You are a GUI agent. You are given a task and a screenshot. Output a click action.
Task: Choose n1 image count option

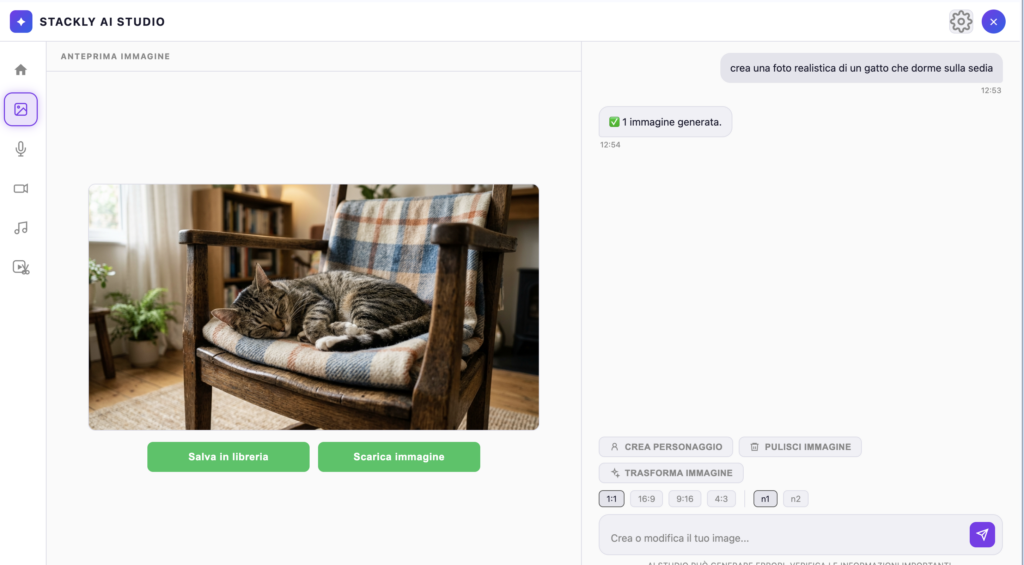tap(765, 499)
